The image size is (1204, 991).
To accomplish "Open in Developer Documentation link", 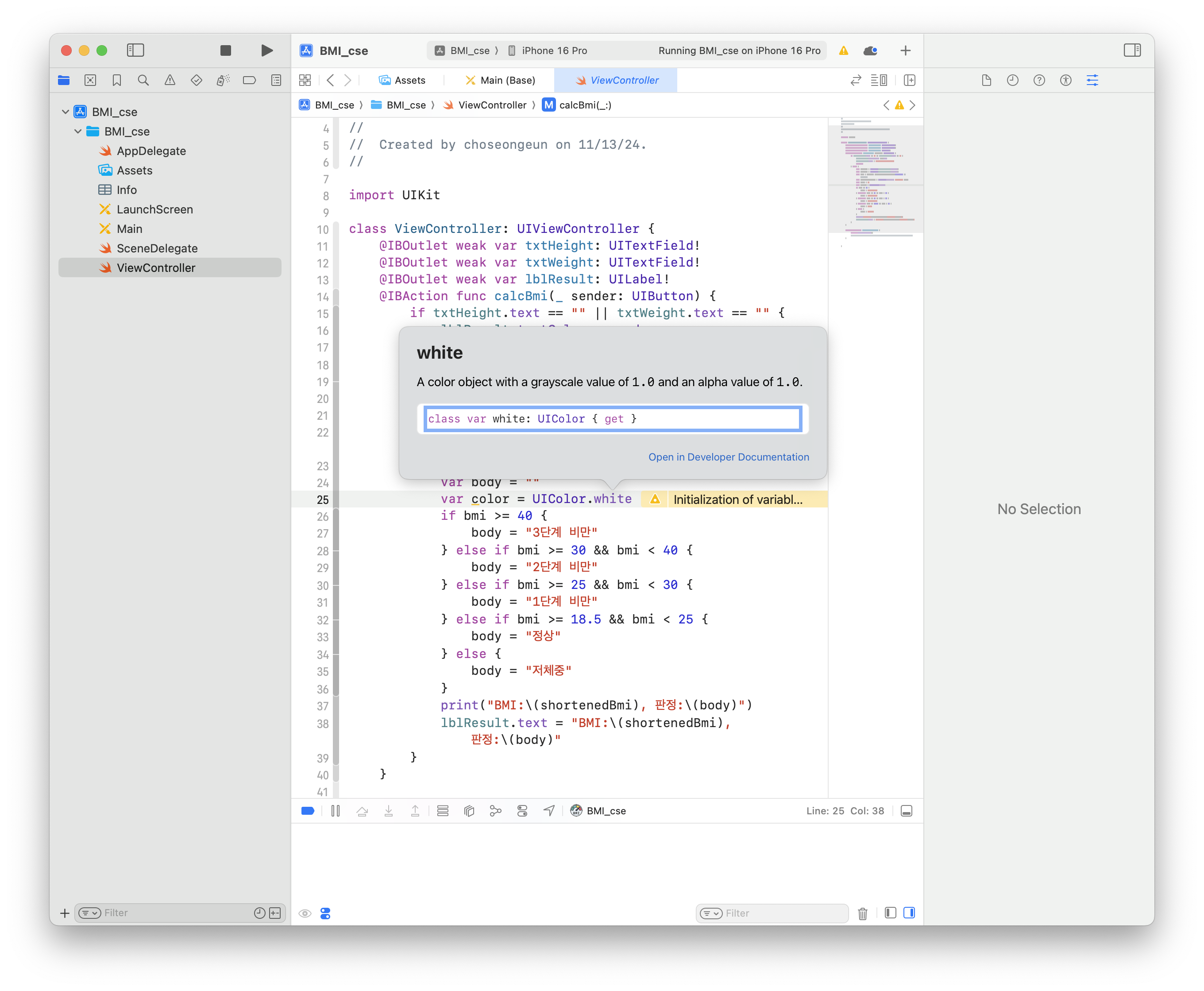I will point(728,457).
